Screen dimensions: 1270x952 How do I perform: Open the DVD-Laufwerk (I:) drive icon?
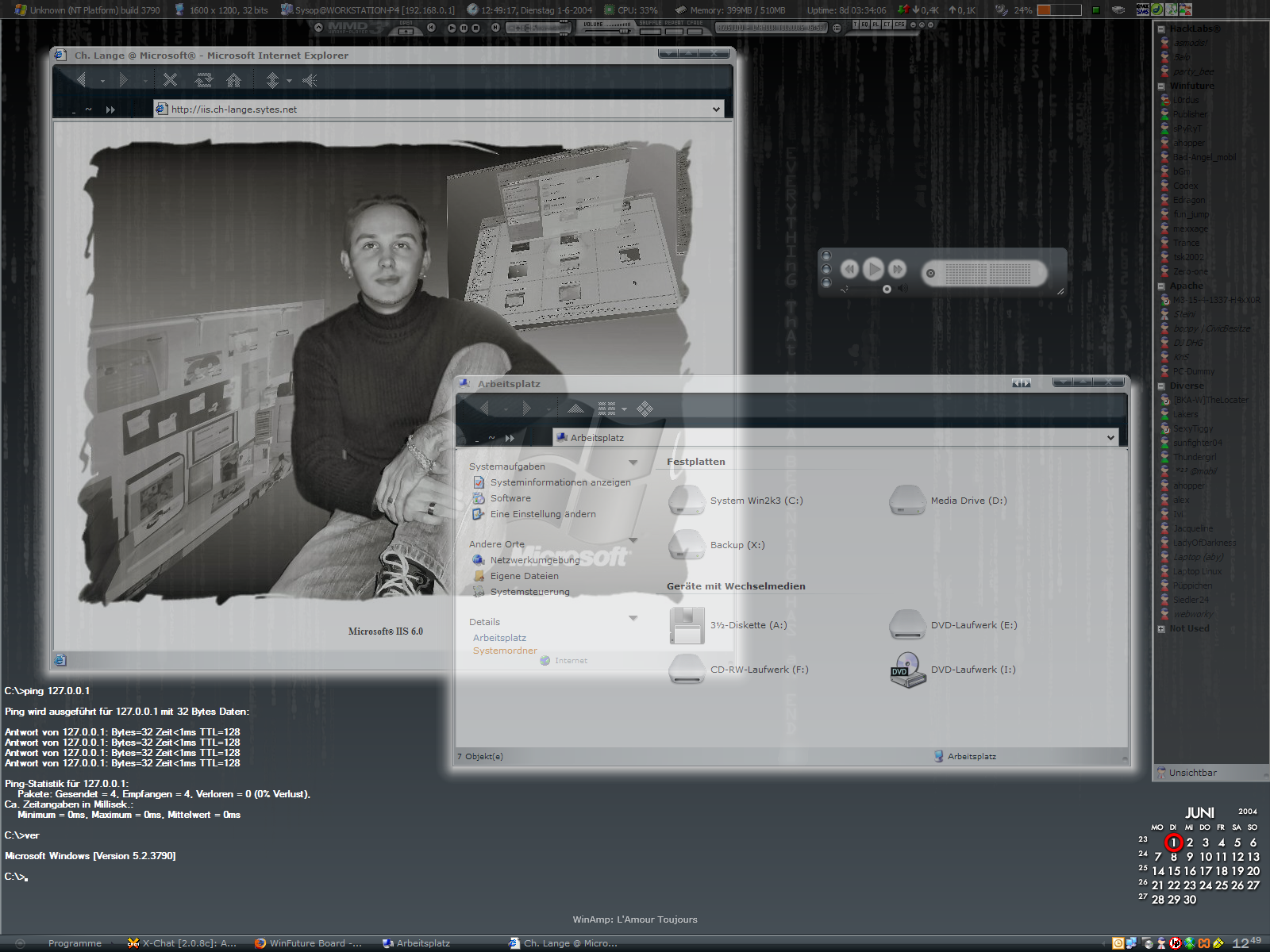pos(907,670)
